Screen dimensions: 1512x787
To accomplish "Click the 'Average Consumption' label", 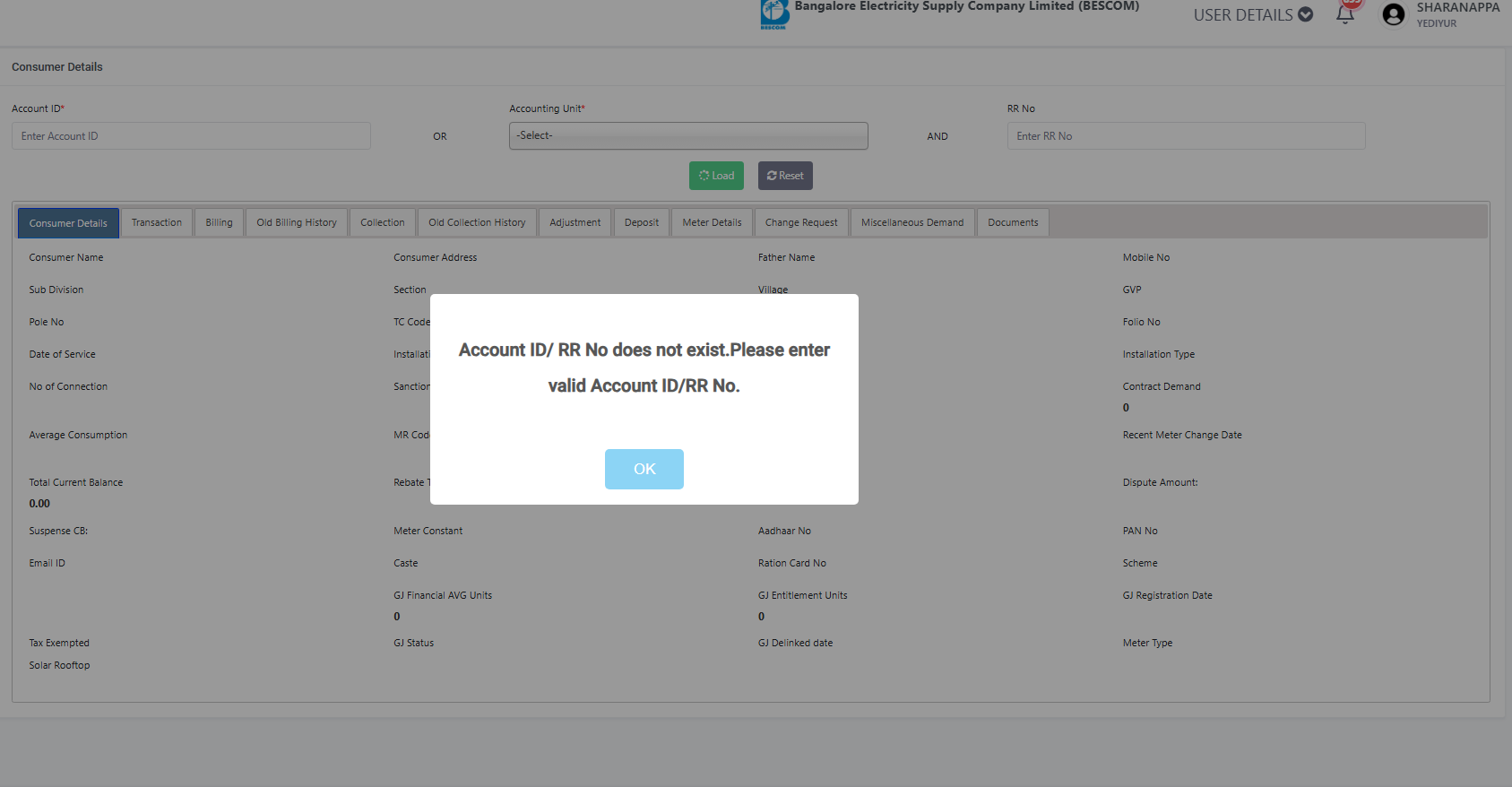I will [78, 435].
